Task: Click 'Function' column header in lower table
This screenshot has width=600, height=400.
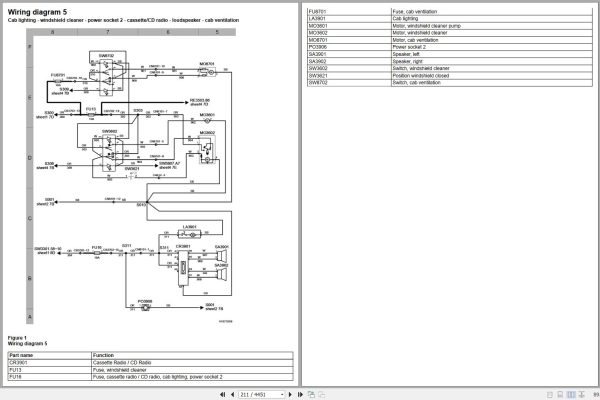Action: 192,355
